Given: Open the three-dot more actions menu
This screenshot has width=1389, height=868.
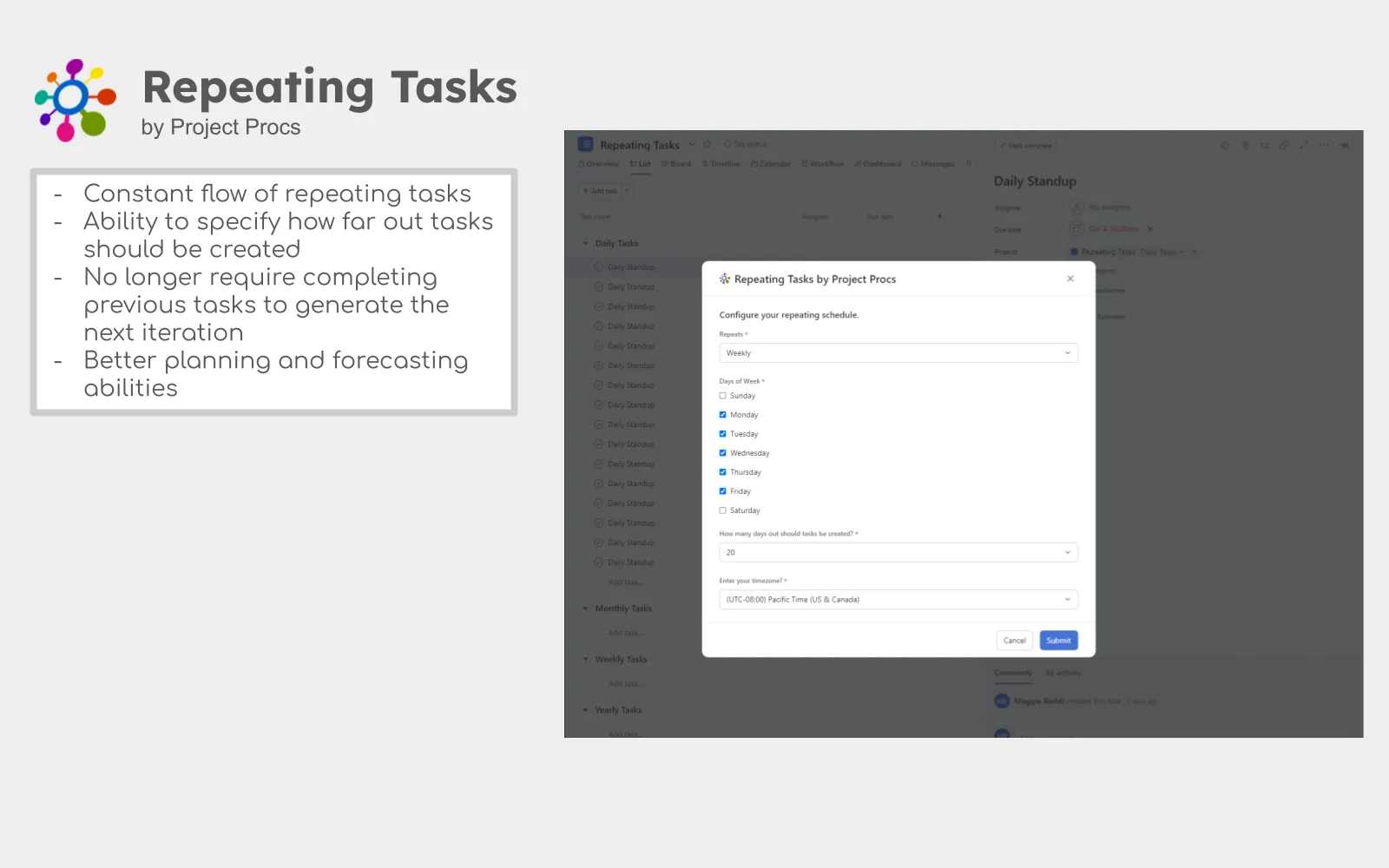Looking at the screenshot, I should (x=1324, y=146).
